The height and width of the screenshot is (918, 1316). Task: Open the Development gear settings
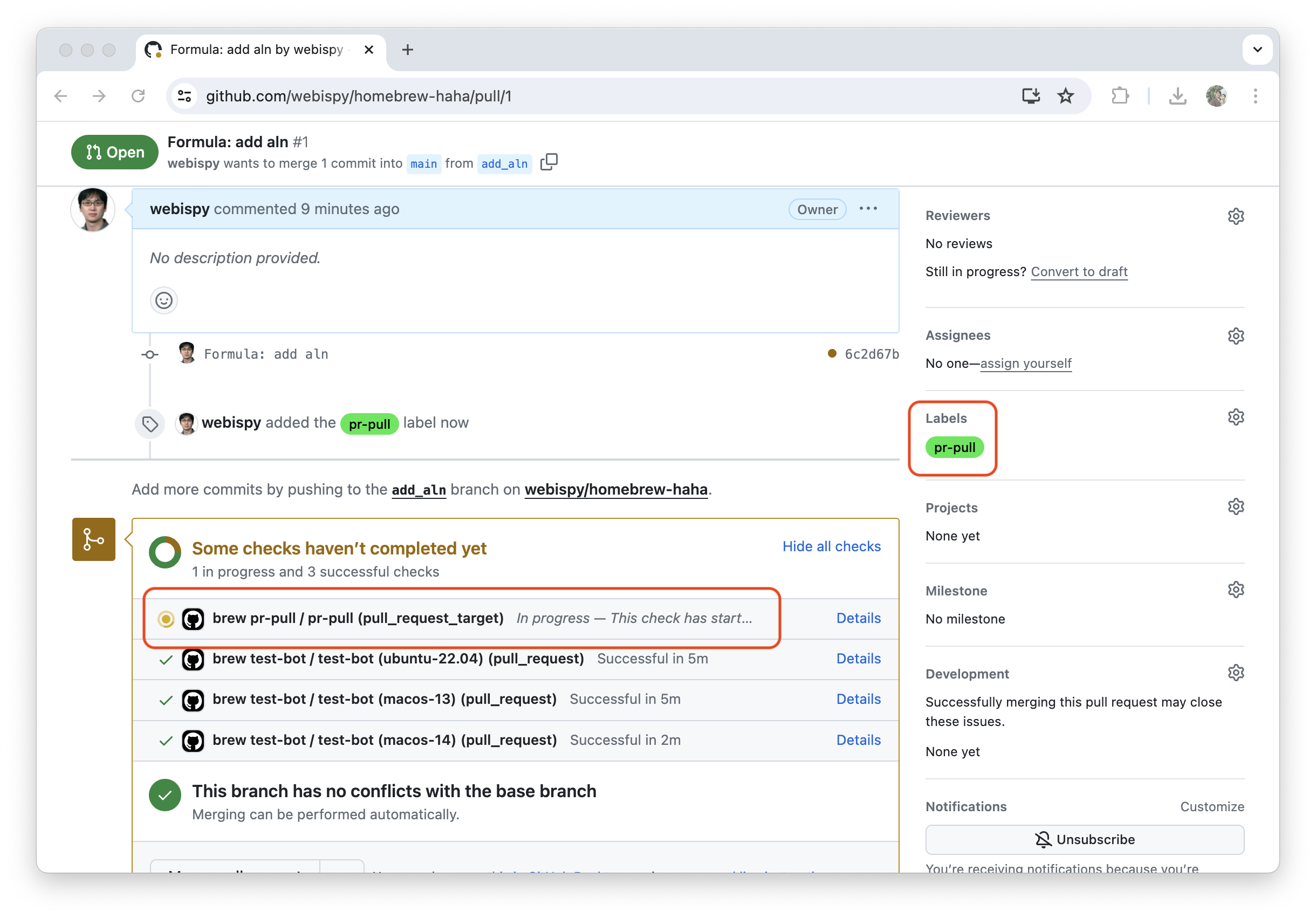coord(1236,673)
